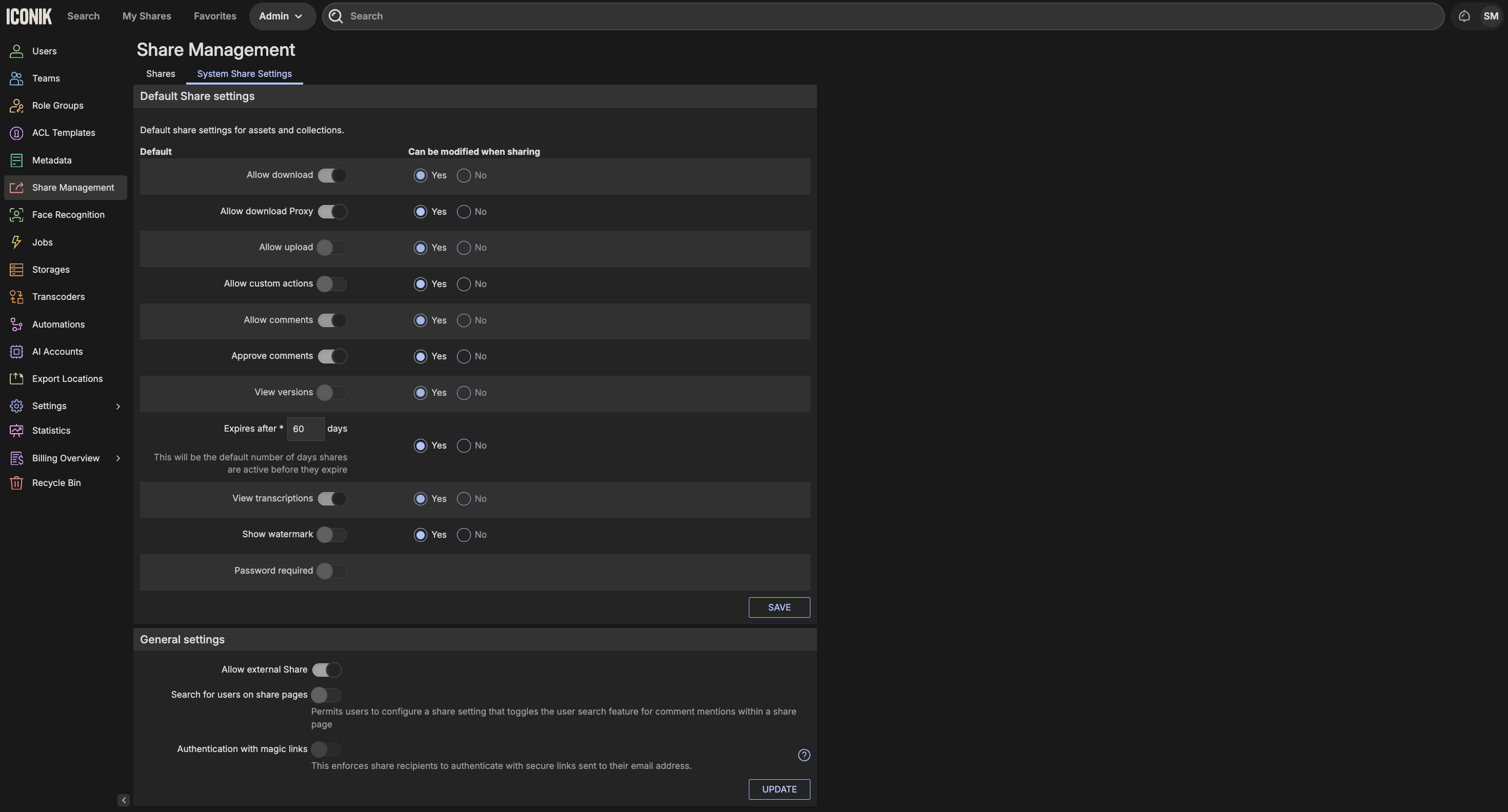Expand the Billing Overview chevron

pos(117,458)
